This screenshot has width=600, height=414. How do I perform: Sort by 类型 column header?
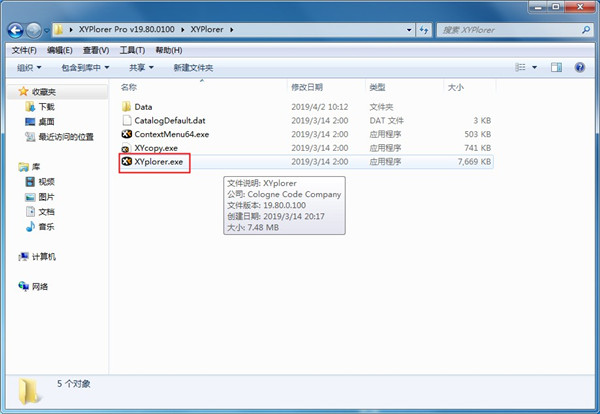(x=377, y=87)
